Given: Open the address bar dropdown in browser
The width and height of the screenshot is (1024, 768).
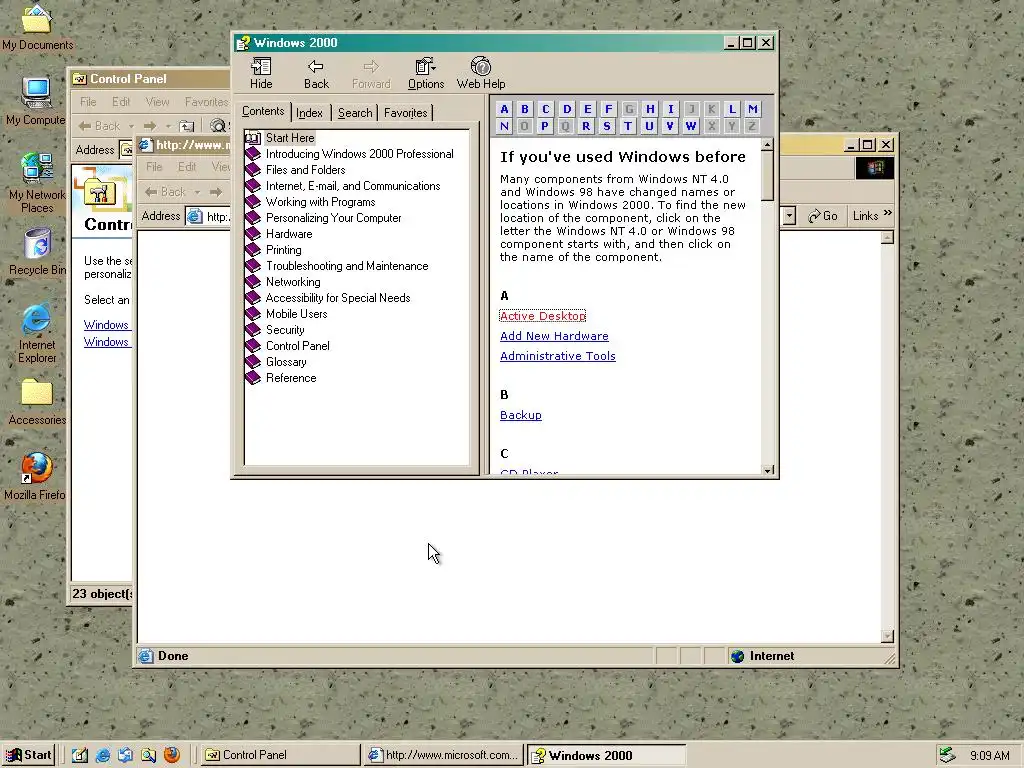Looking at the screenshot, I should (789, 216).
